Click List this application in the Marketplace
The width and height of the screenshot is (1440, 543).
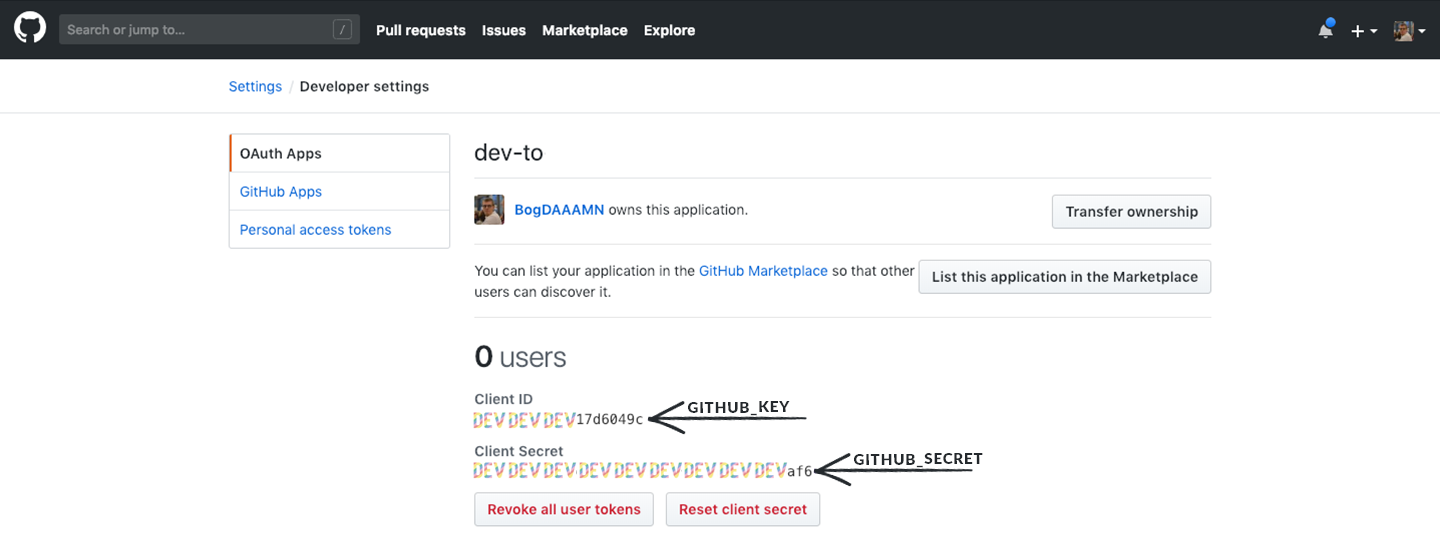click(1064, 277)
